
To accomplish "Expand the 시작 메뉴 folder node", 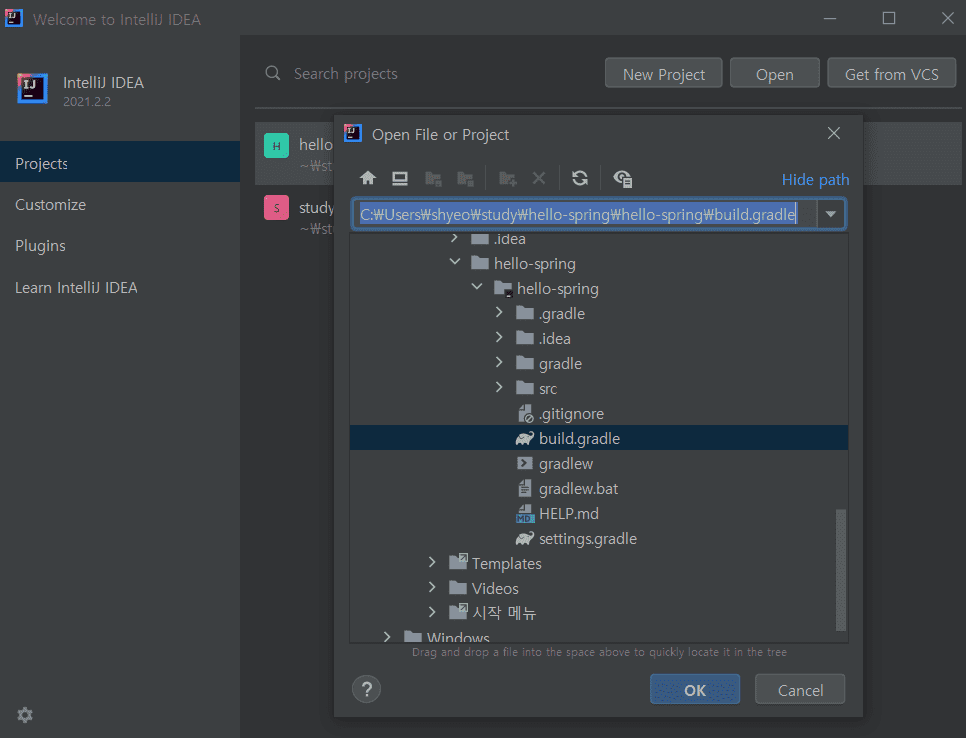I will [432, 612].
